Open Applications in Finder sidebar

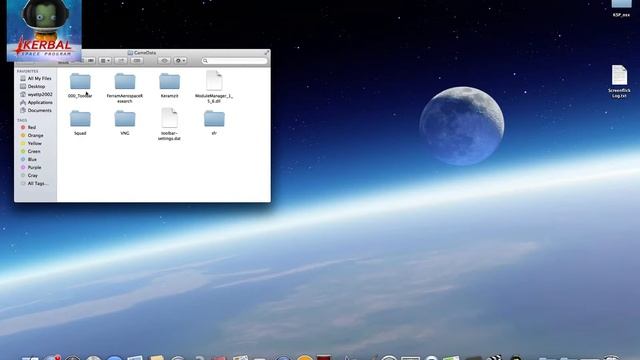click(36, 102)
